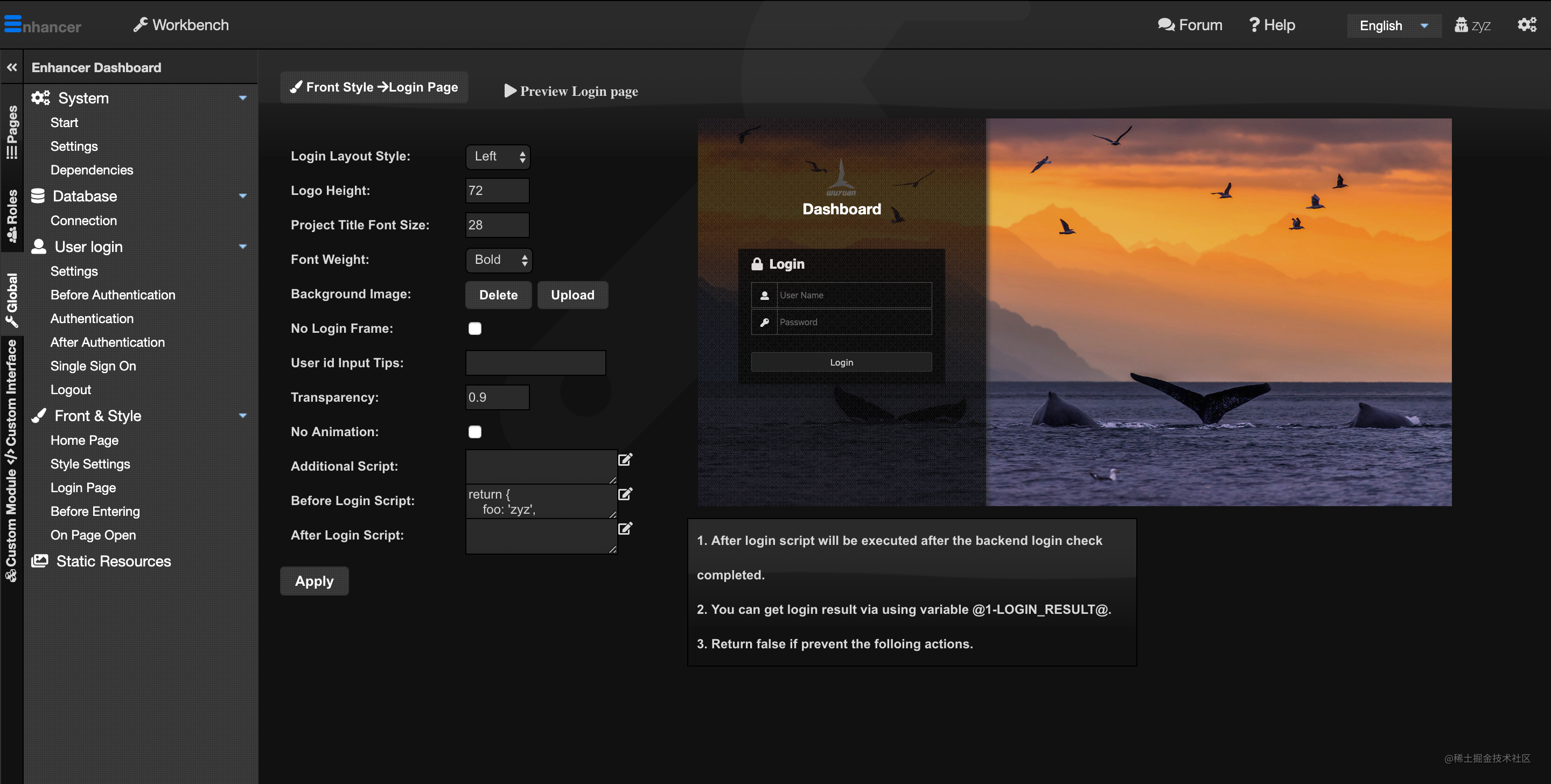The height and width of the screenshot is (784, 1551).
Task: Open the Custom Module vertical tab
Action: [x=11, y=526]
